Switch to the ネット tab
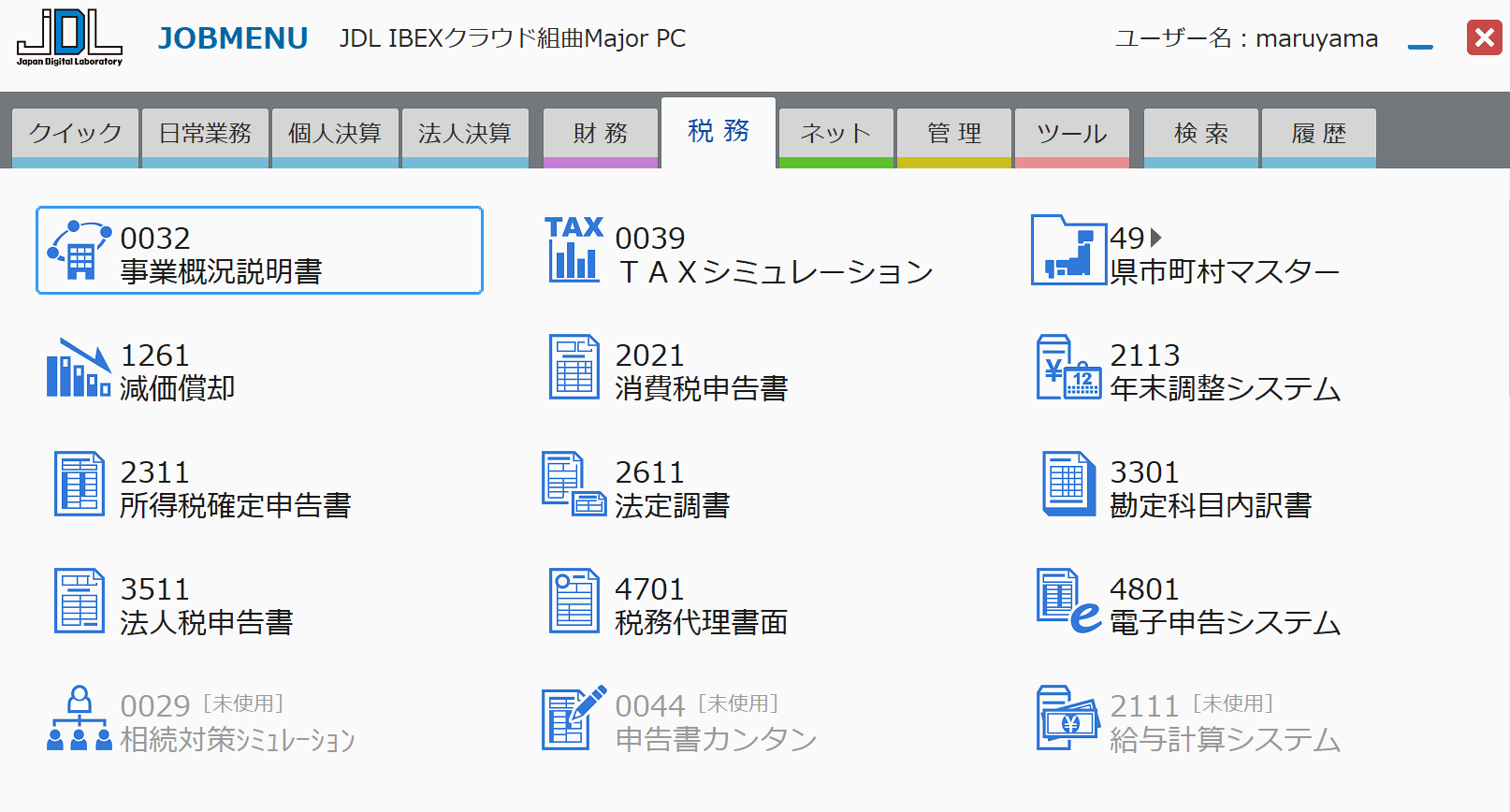This screenshot has width=1510, height=812. pyautogui.click(x=836, y=138)
